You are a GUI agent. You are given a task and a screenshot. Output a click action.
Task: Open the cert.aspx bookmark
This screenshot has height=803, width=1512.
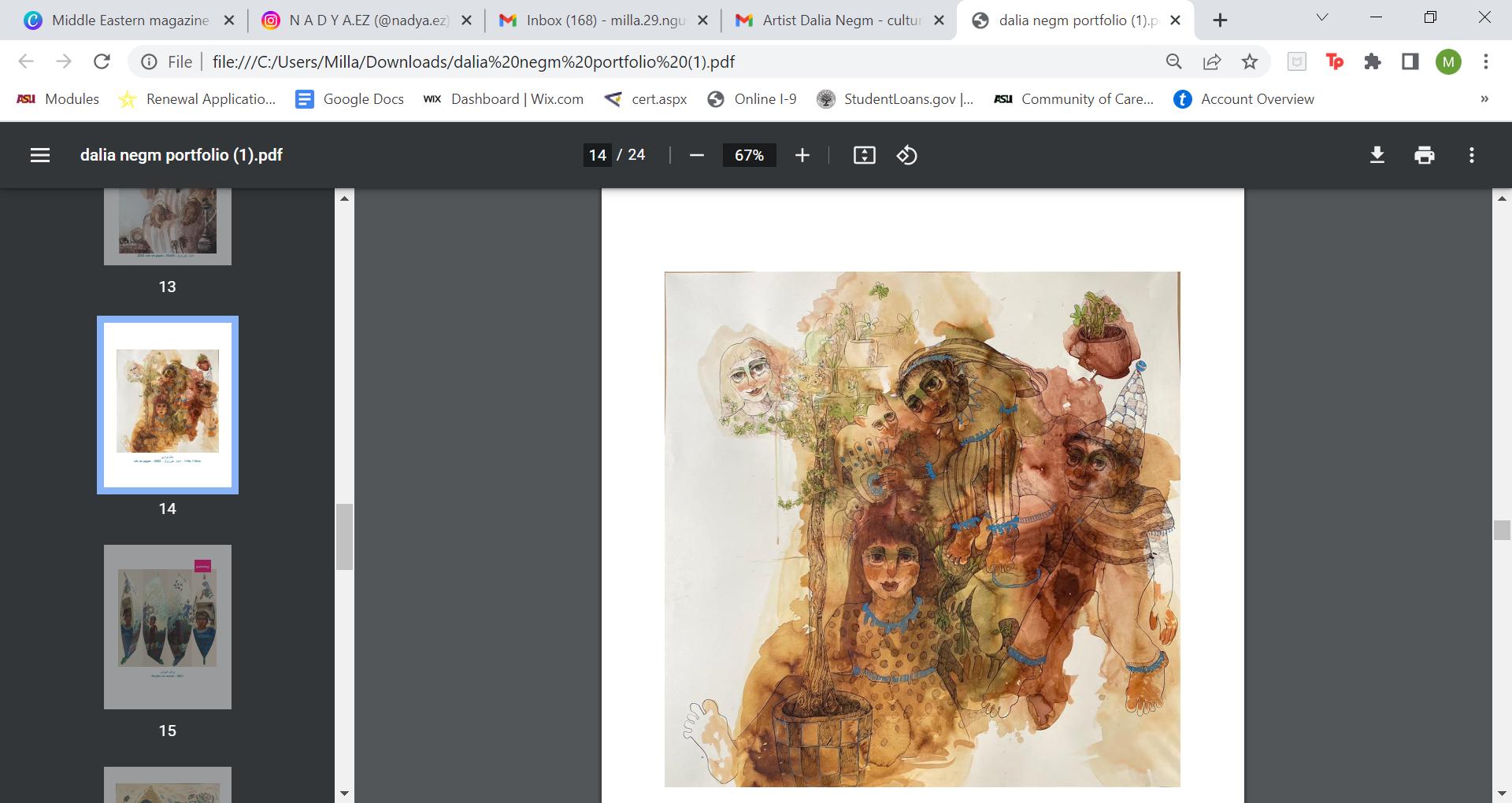645,99
